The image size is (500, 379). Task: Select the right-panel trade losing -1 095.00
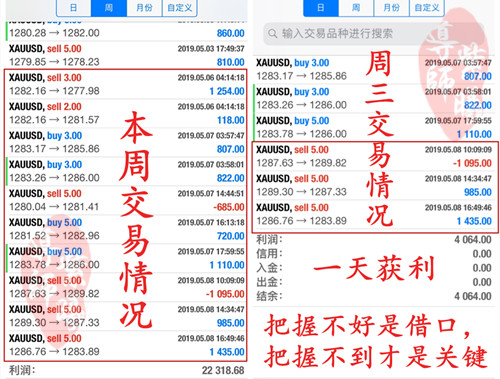pos(374,156)
